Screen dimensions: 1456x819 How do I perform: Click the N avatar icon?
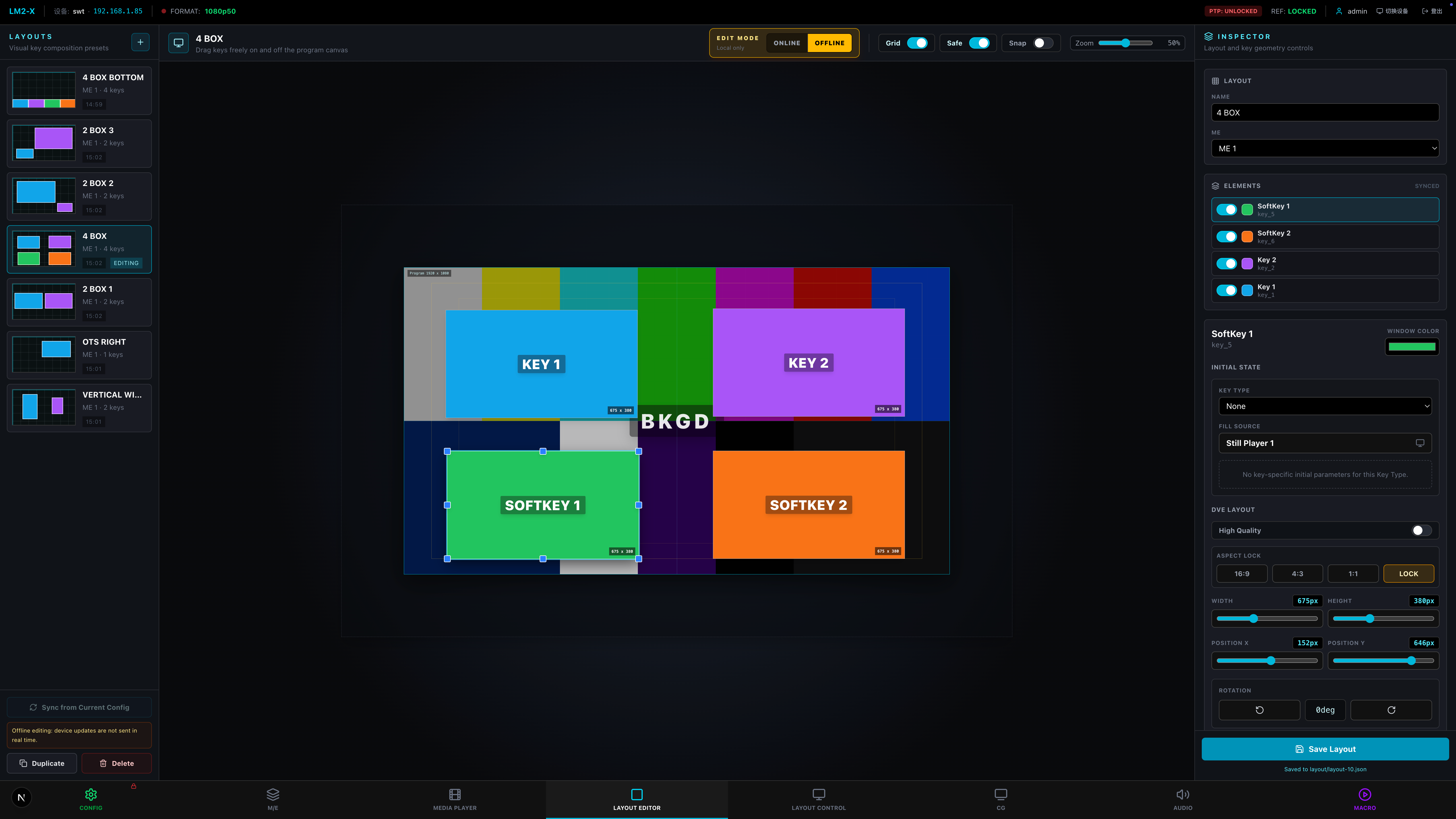pyautogui.click(x=22, y=797)
